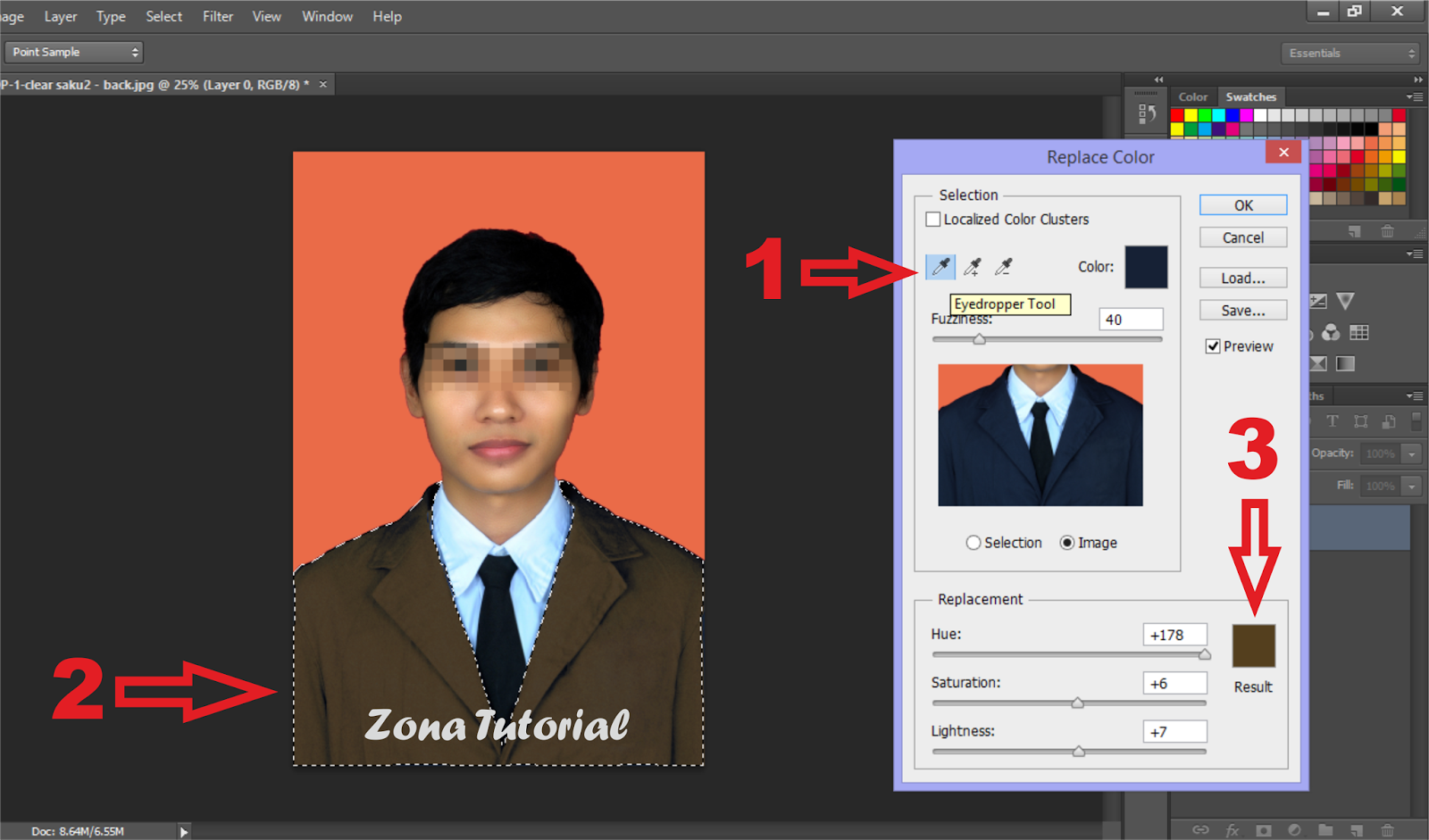
Task: Select the Eyedropper Tool in Replace Color
Action: (x=940, y=266)
